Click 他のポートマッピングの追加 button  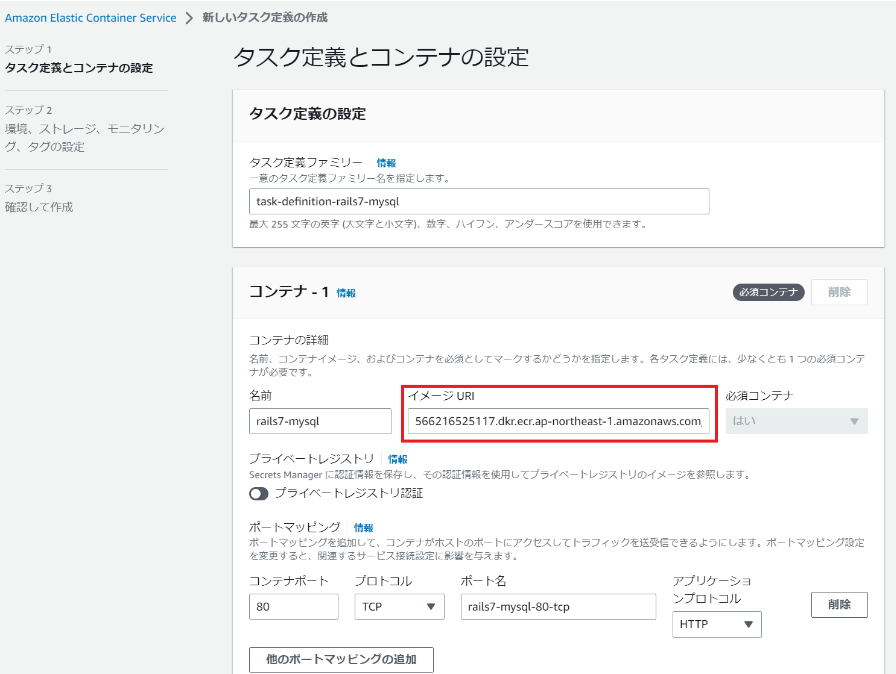[341, 660]
